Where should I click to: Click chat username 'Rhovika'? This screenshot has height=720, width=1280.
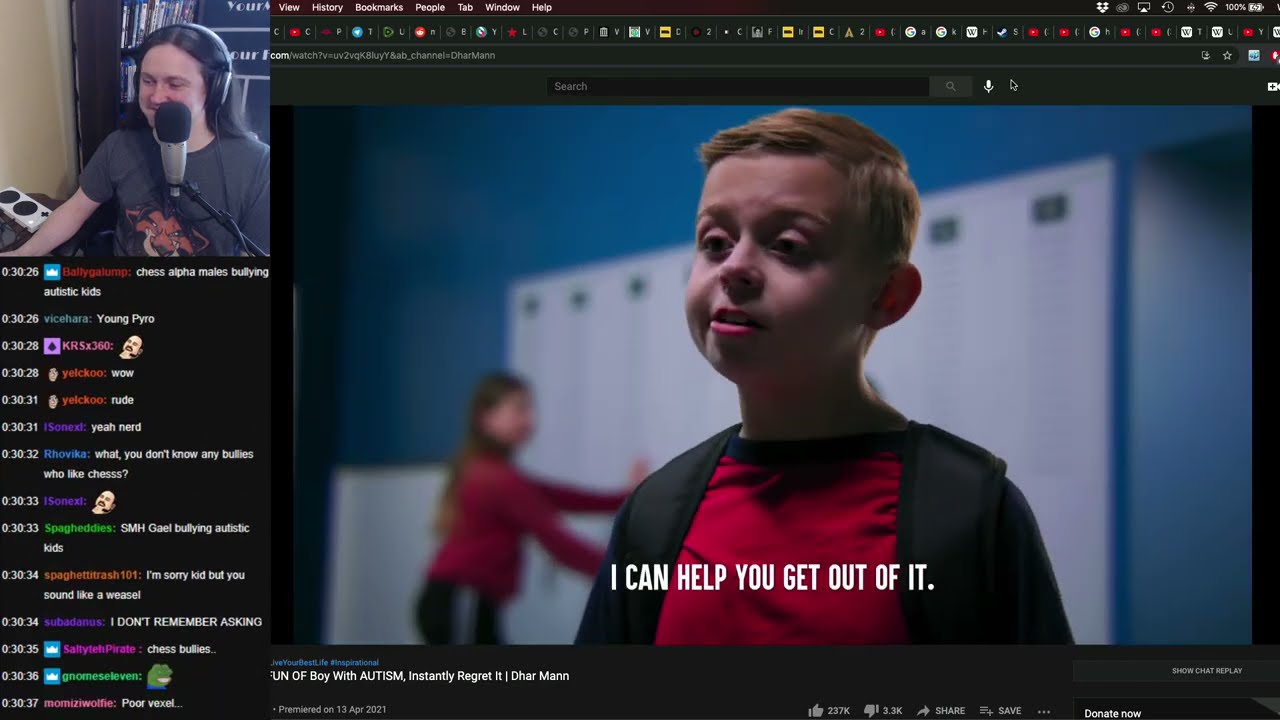(66, 454)
